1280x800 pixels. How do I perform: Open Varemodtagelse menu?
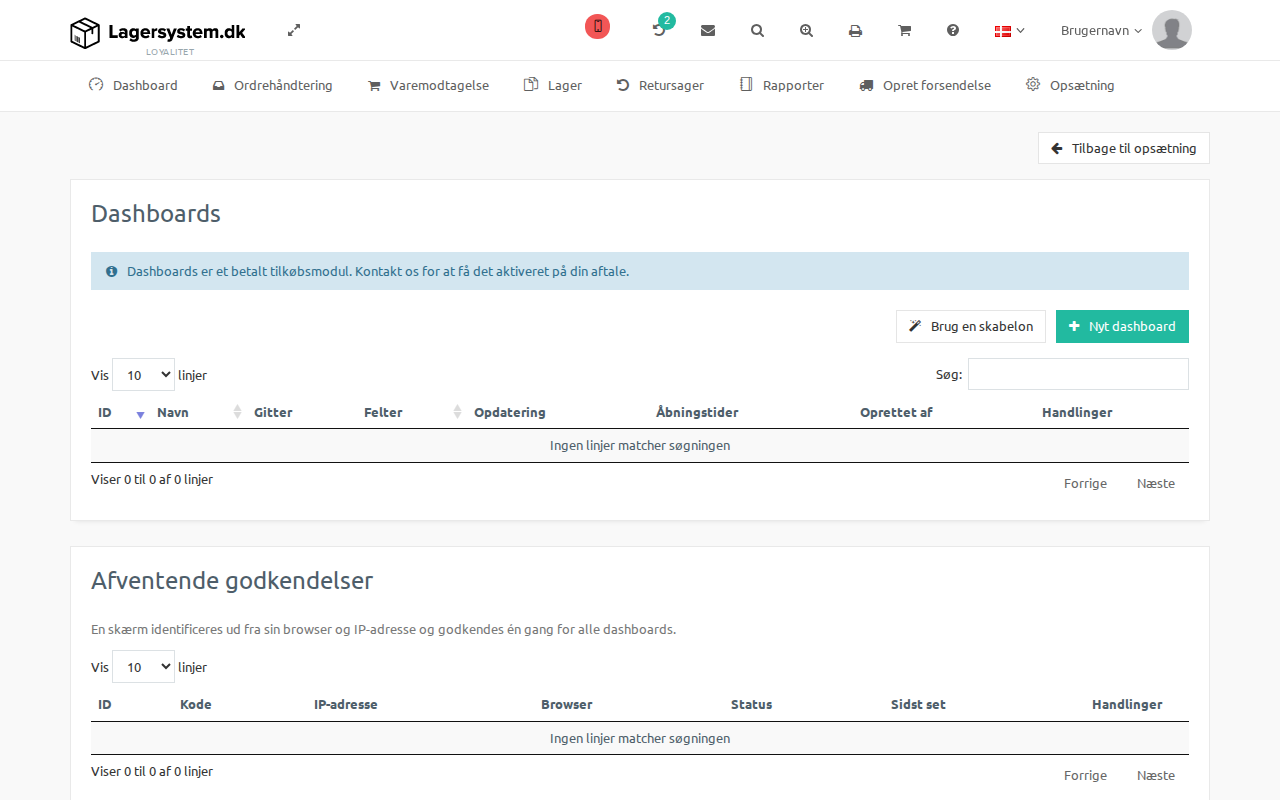(x=428, y=86)
